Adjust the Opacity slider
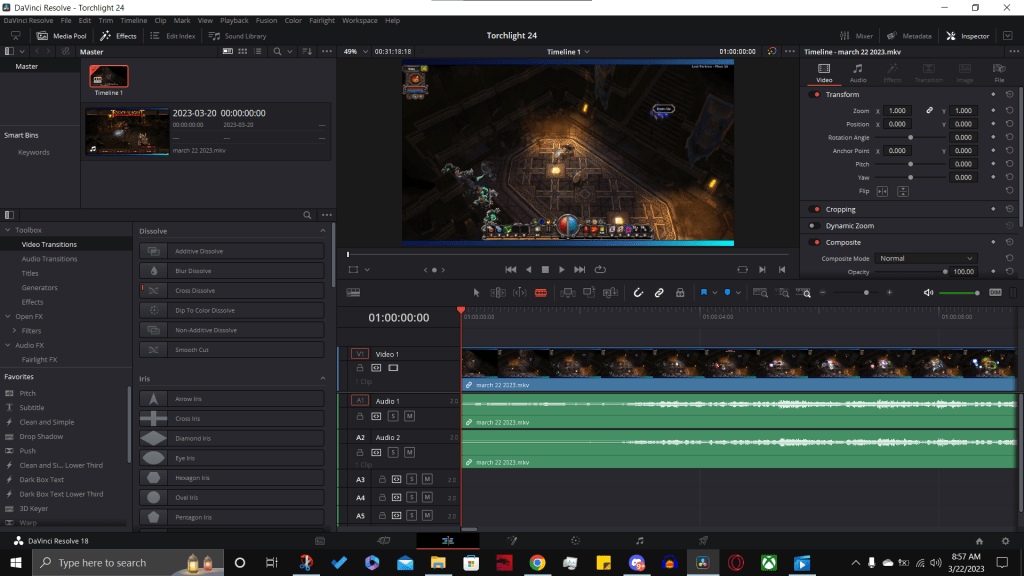The height and width of the screenshot is (576, 1024). coord(944,272)
